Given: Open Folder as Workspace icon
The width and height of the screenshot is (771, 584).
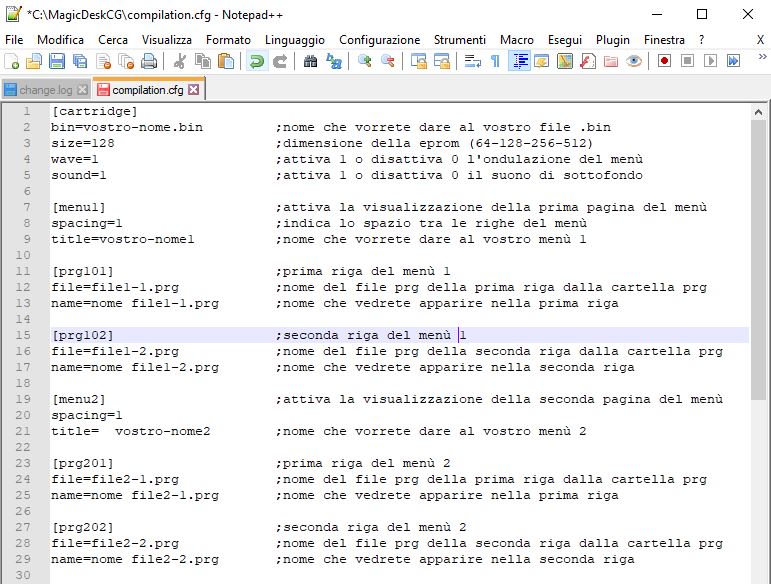Looking at the screenshot, I should pyautogui.click(x=611, y=61).
